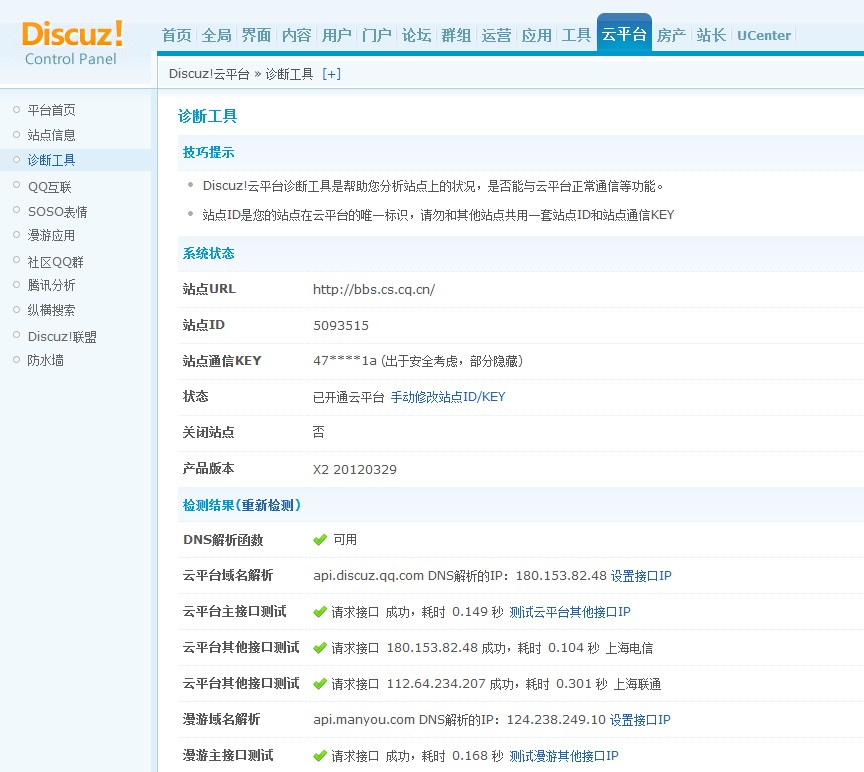Go to the 门户 tab
The width and height of the screenshot is (864, 772).
(376, 35)
